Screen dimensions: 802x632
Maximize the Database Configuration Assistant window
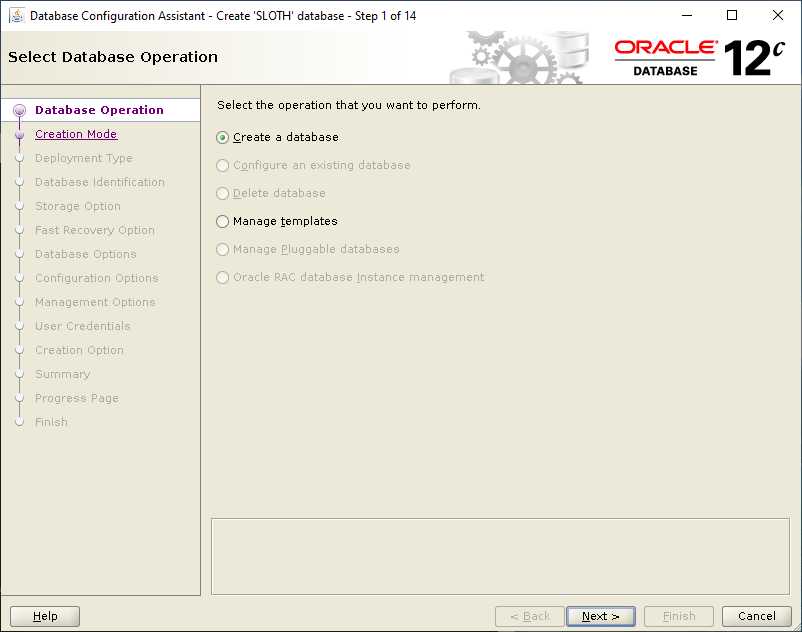point(732,15)
